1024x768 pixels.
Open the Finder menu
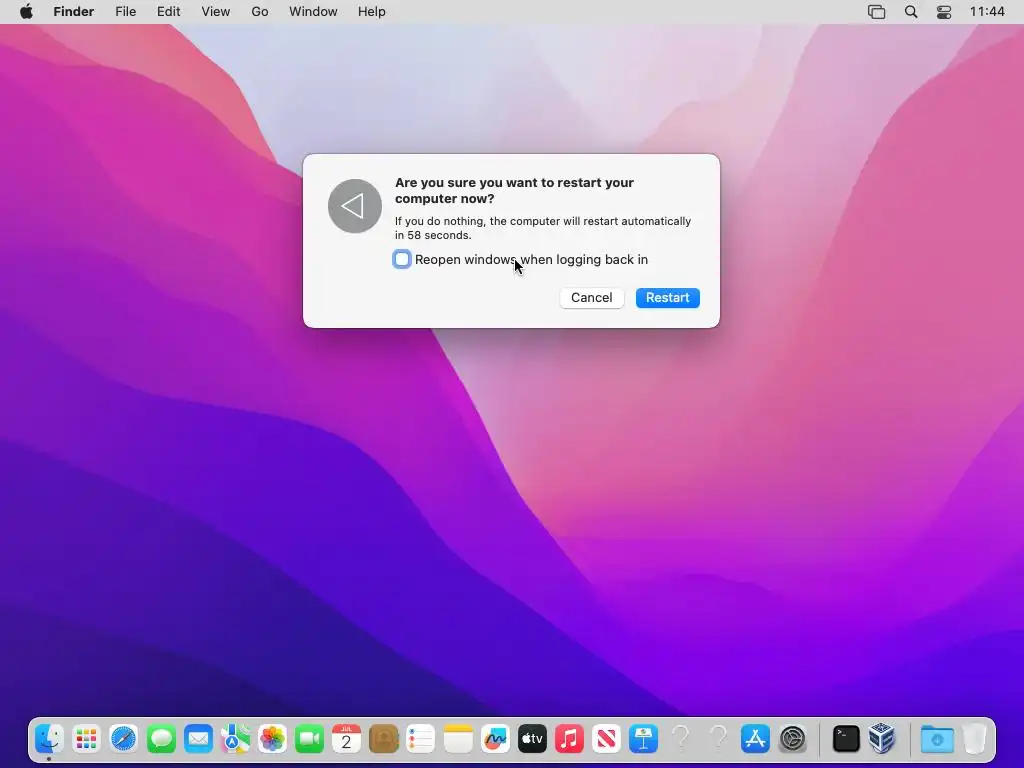click(x=74, y=12)
